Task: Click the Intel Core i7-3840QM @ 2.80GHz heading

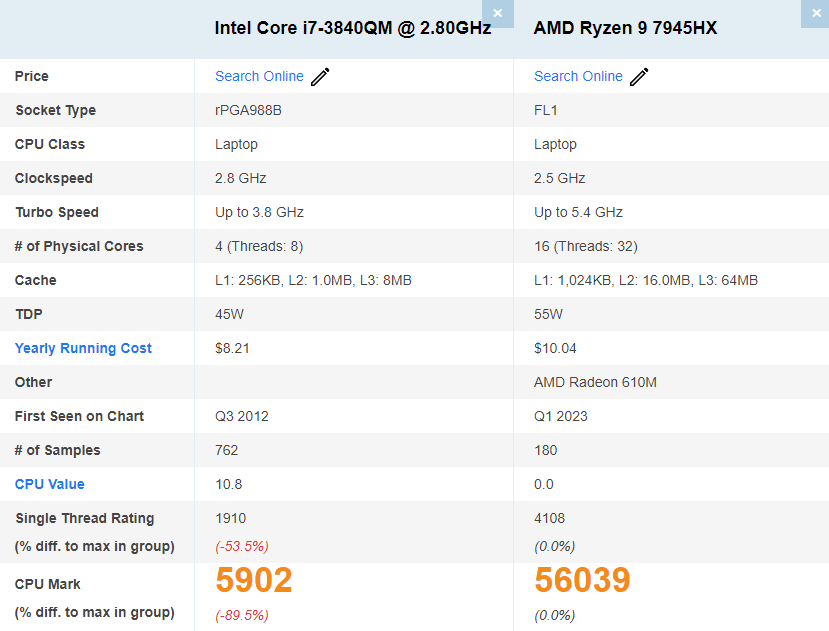Action: pos(353,28)
